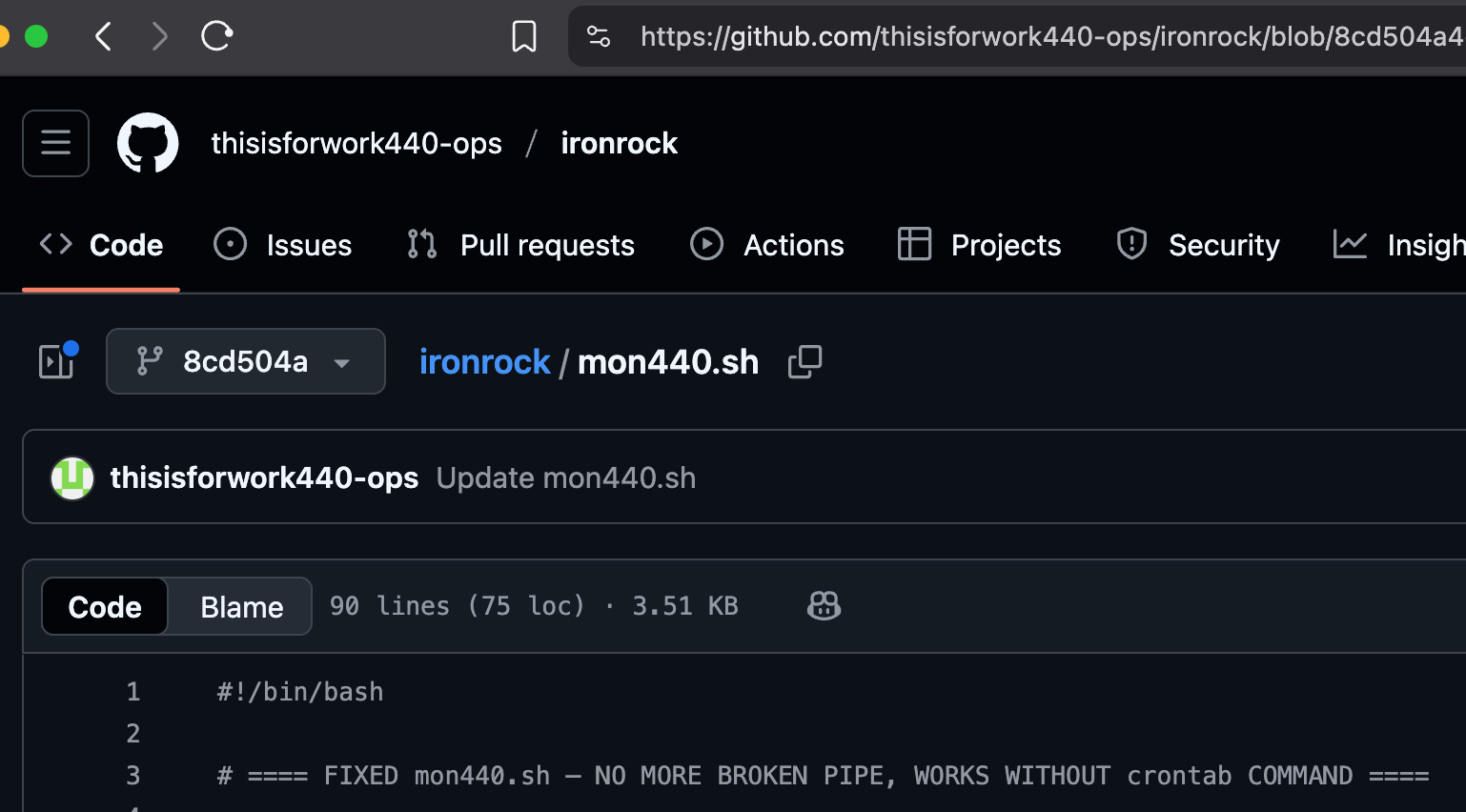Image resolution: width=1466 pixels, height=812 pixels.
Task: Go forward using the browser forward arrow
Action: click(159, 37)
